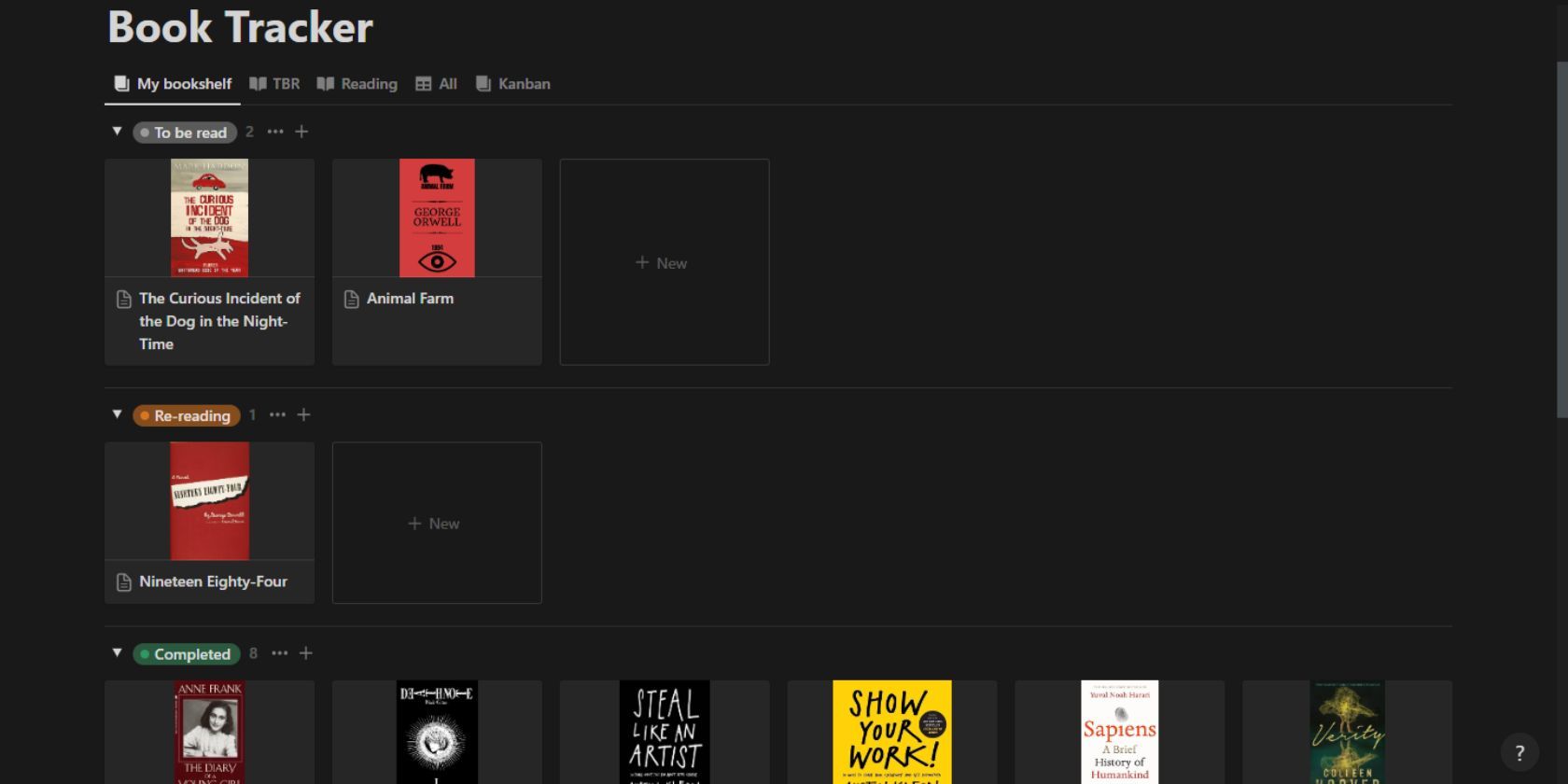This screenshot has height=784, width=1568.
Task: Collapse the To be read group
Action: pos(117,132)
